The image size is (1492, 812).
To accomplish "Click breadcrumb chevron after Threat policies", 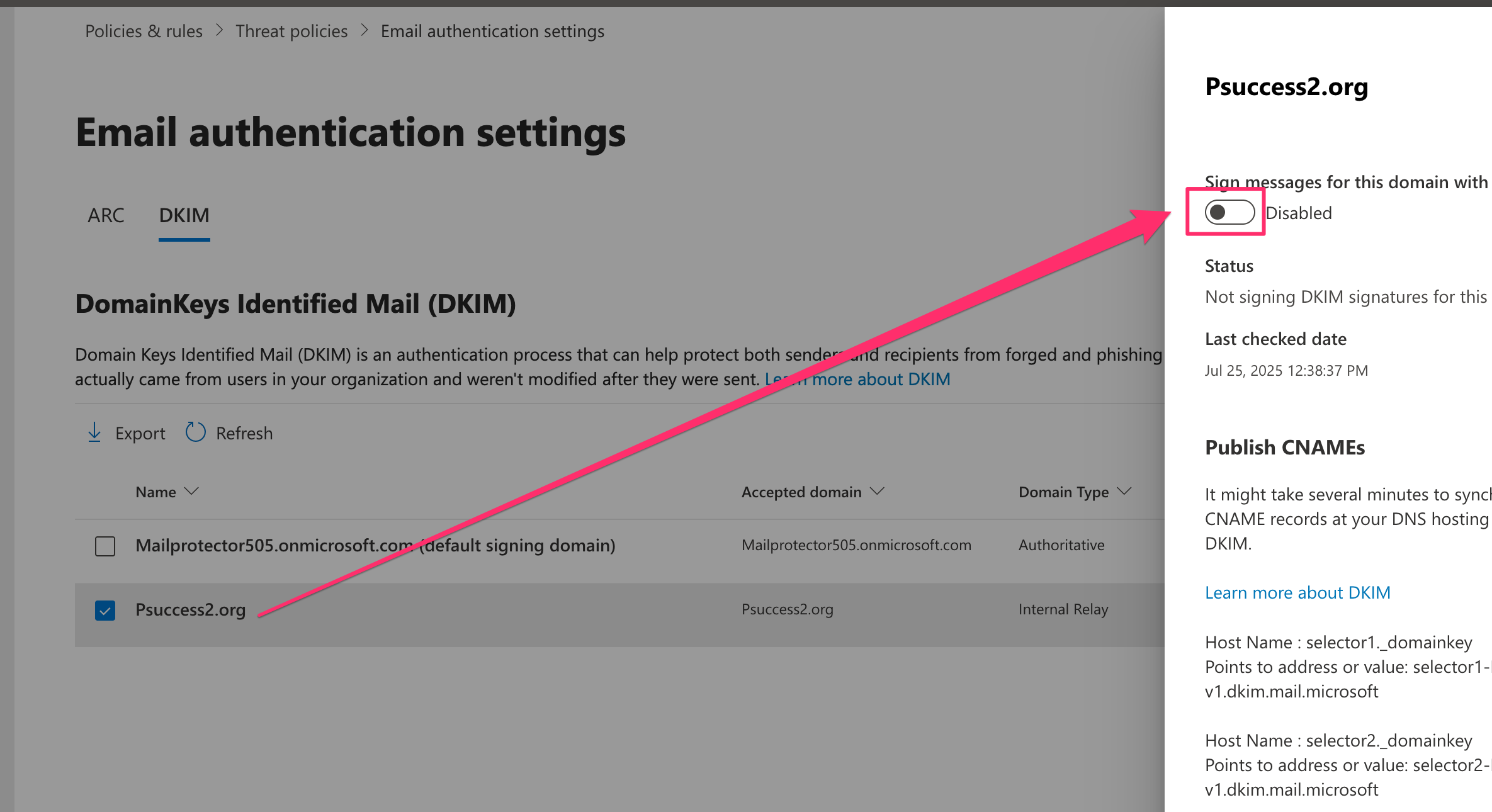I will [365, 30].
